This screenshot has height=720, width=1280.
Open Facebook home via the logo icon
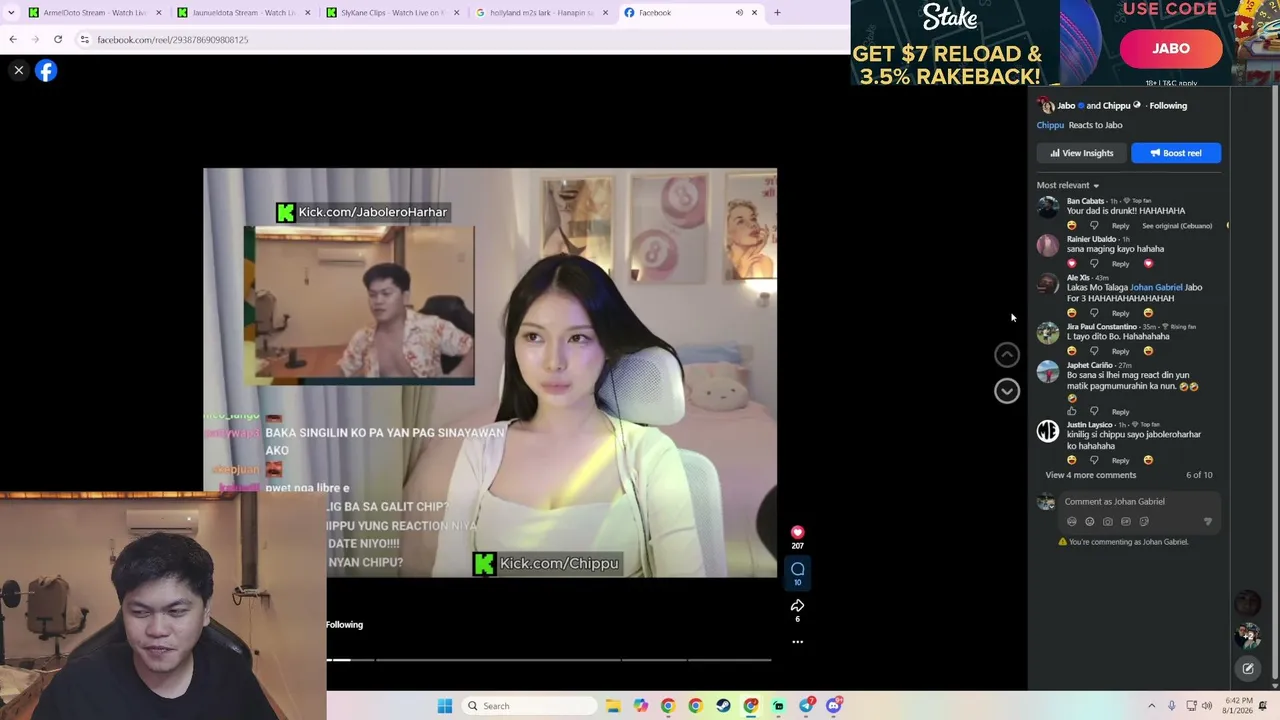(x=46, y=70)
